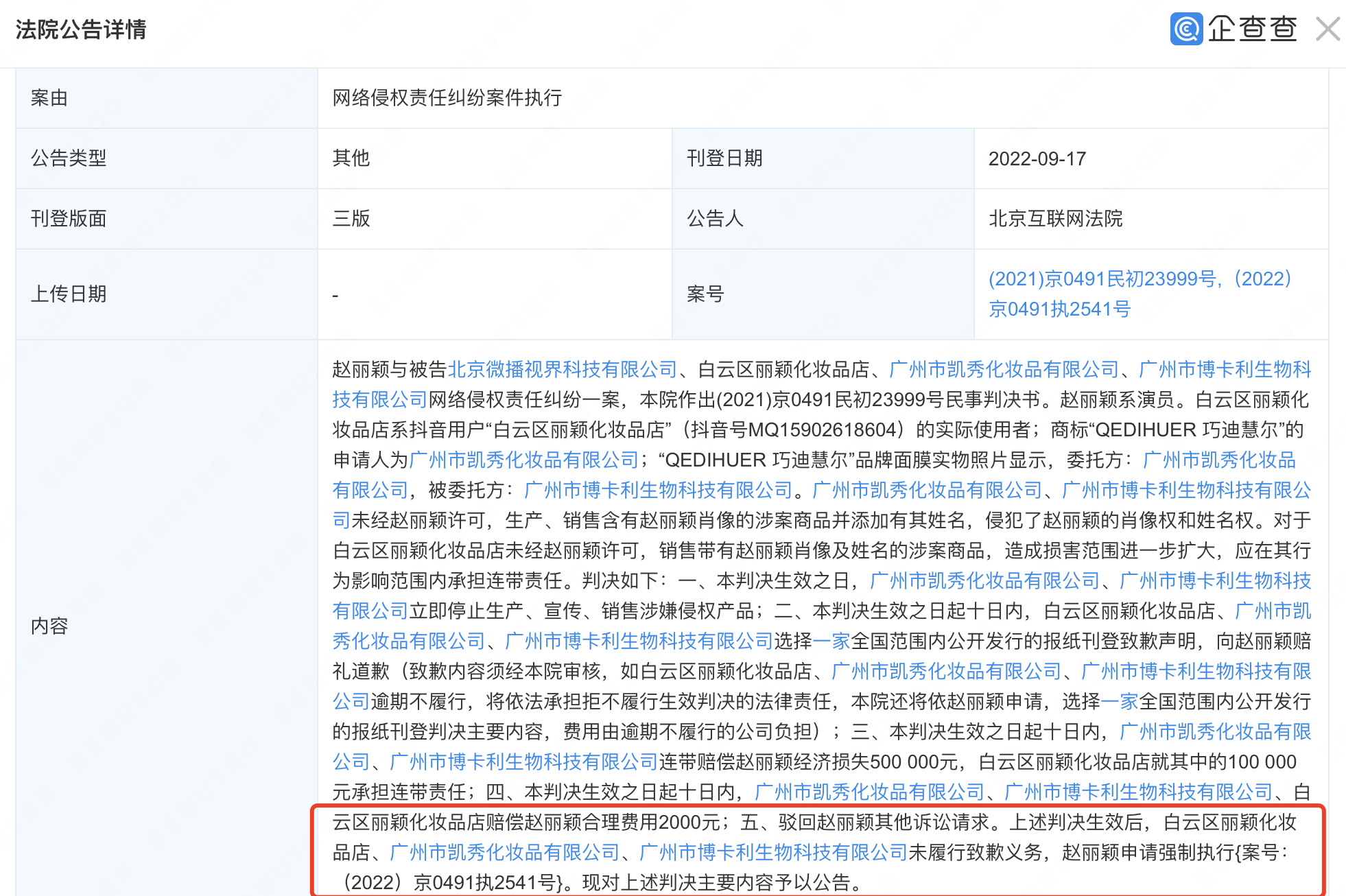Click the 上传日期 label cell

pyautogui.click(x=167, y=294)
